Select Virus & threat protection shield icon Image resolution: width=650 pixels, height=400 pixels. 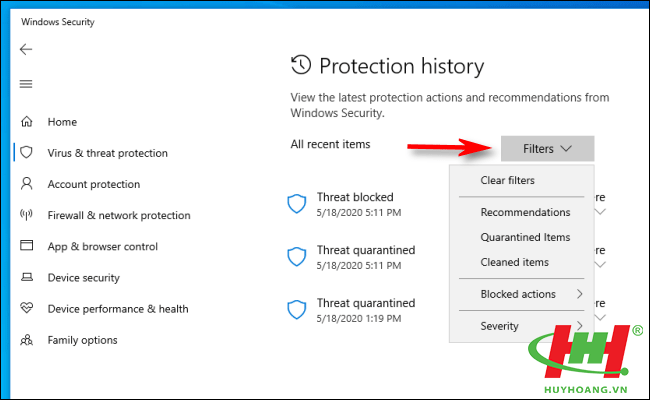click(x=27, y=153)
